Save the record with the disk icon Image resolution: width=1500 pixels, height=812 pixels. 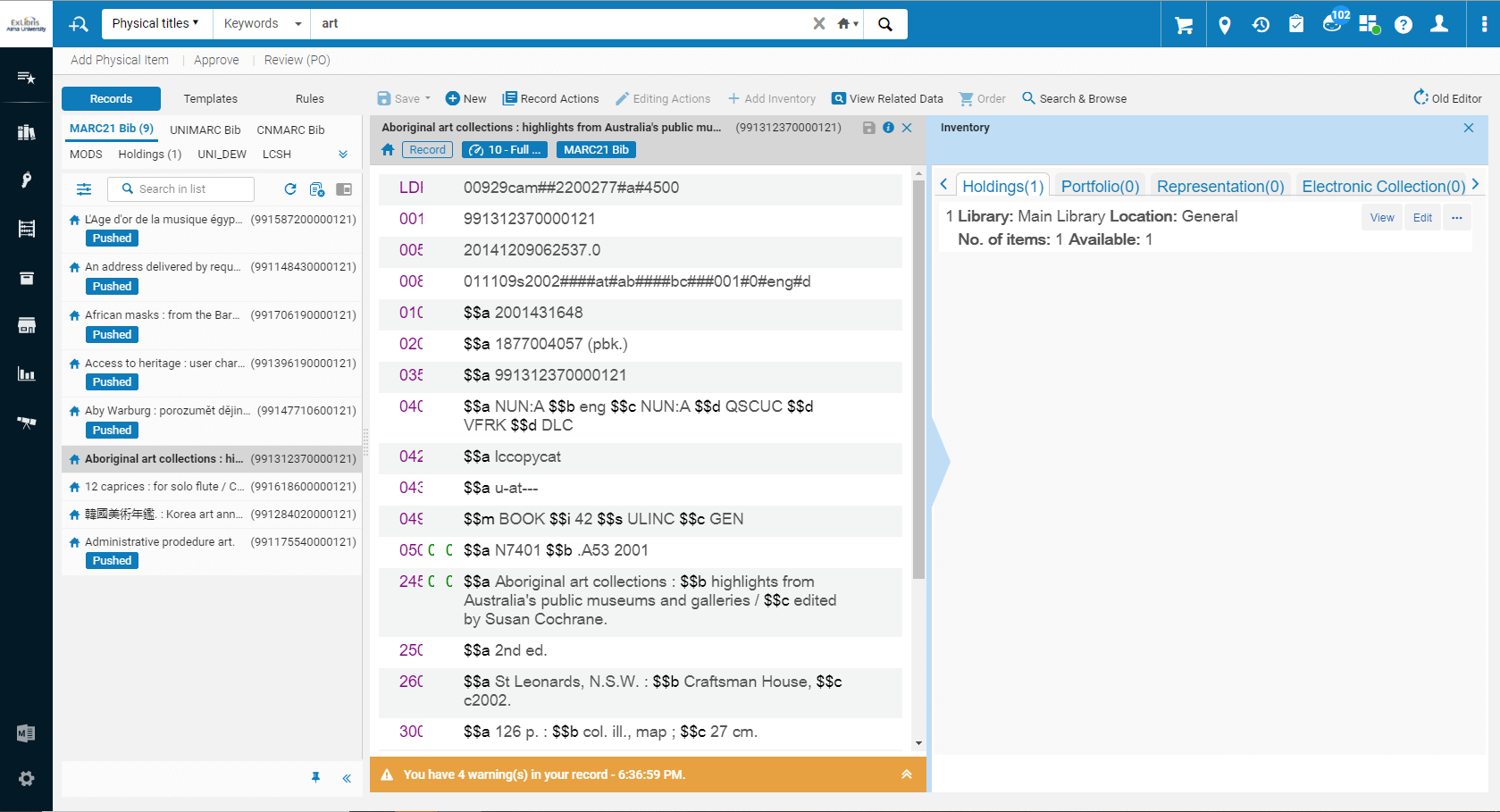868,128
